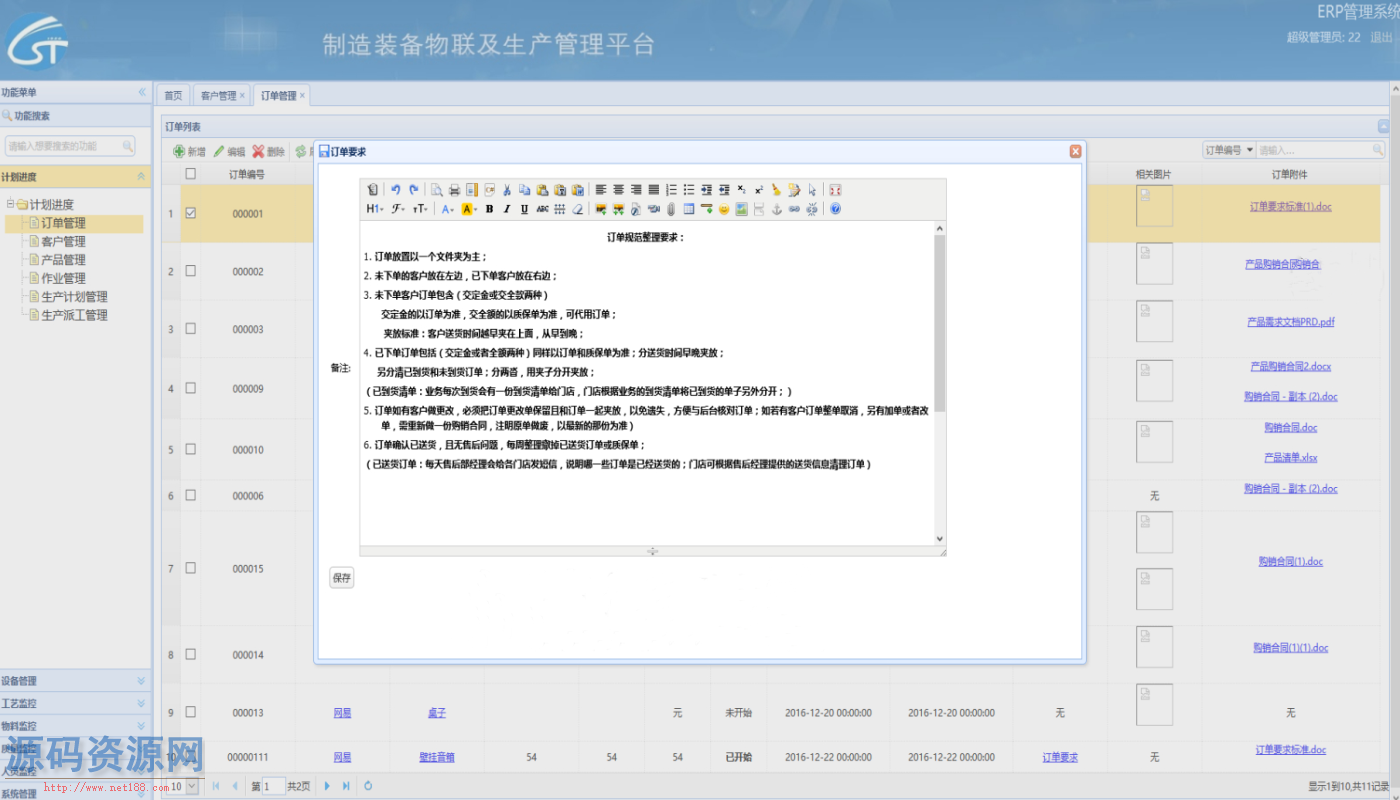The width and height of the screenshot is (1400, 800).
Task: Open the 订单编号 search field dropdown
Action: pos(1229,150)
